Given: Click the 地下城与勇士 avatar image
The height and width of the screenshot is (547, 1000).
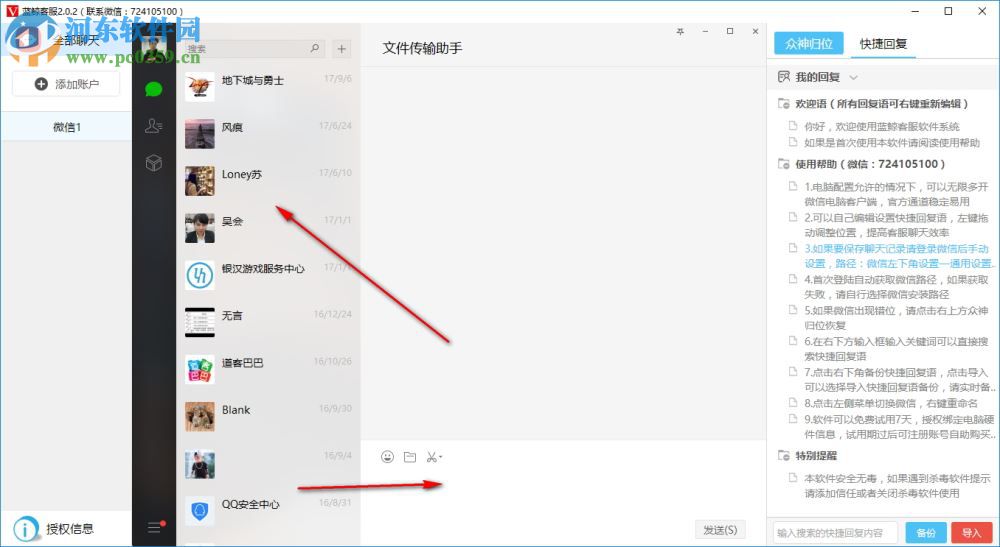Looking at the screenshot, I should [200, 86].
